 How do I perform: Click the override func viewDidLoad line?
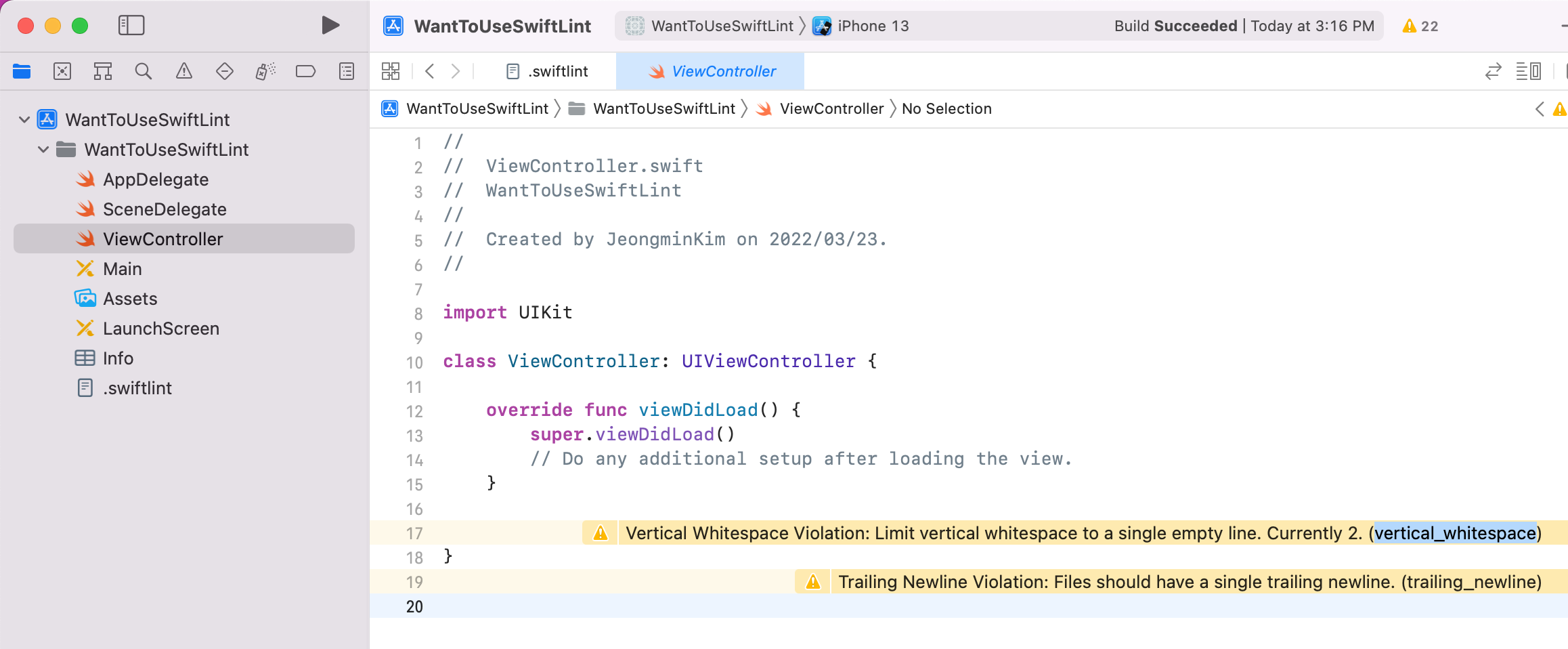point(644,410)
